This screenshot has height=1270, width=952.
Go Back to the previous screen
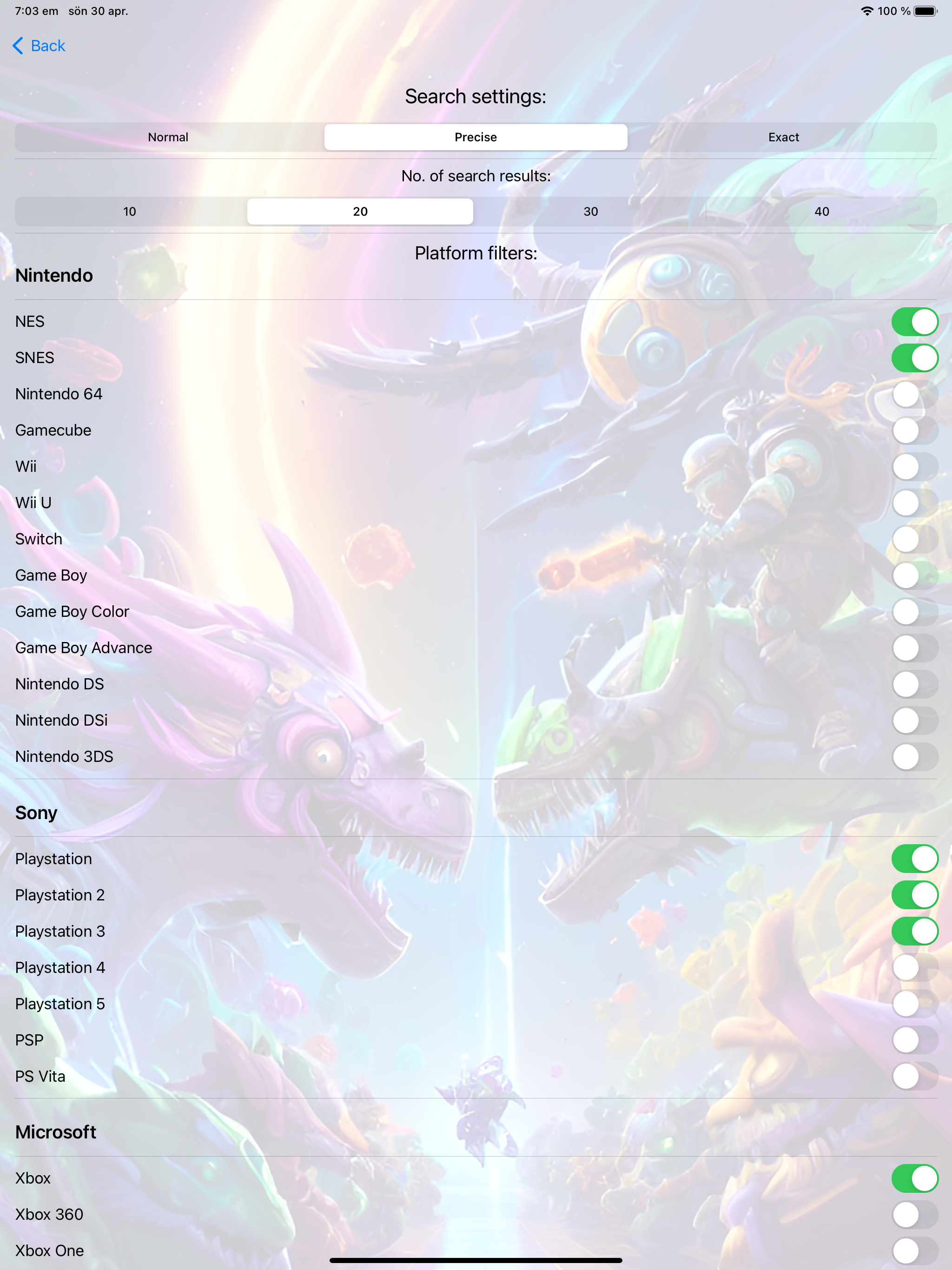[x=39, y=46]
